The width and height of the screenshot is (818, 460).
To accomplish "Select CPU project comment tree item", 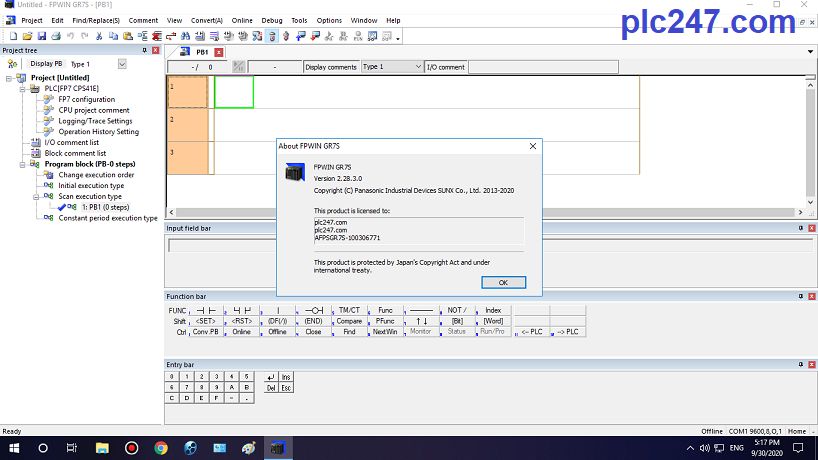I will (93, 110).
